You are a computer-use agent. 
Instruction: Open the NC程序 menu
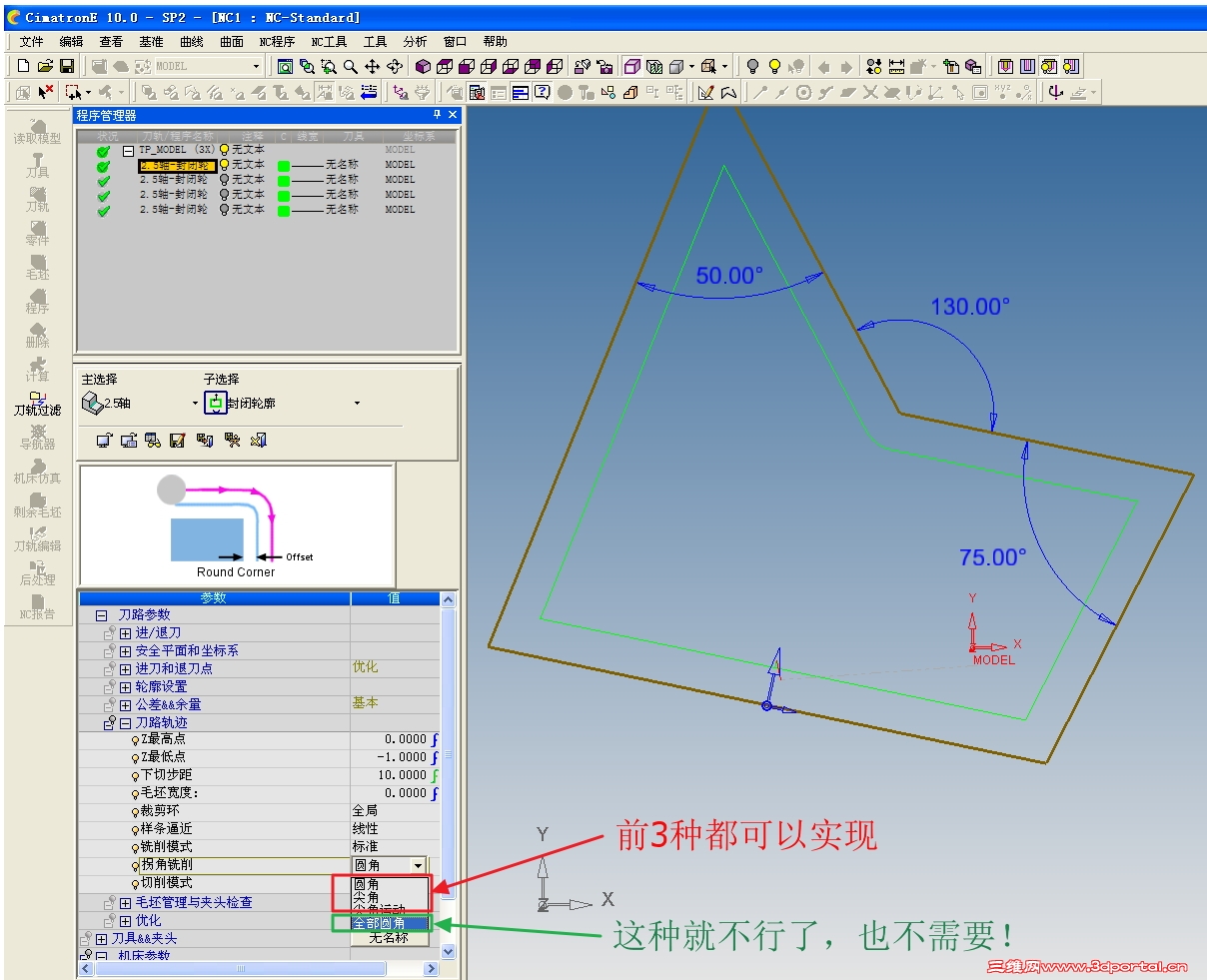(277, 42)
